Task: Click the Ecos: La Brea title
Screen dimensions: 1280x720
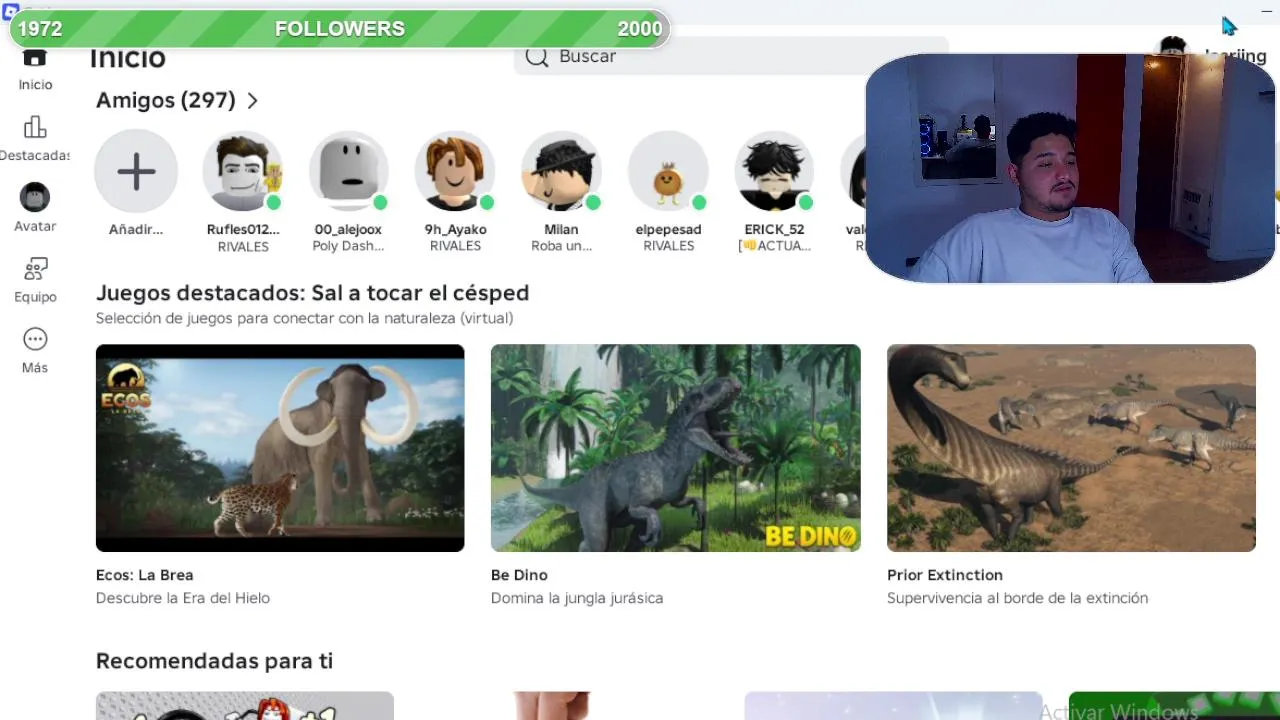Action: 145,575
